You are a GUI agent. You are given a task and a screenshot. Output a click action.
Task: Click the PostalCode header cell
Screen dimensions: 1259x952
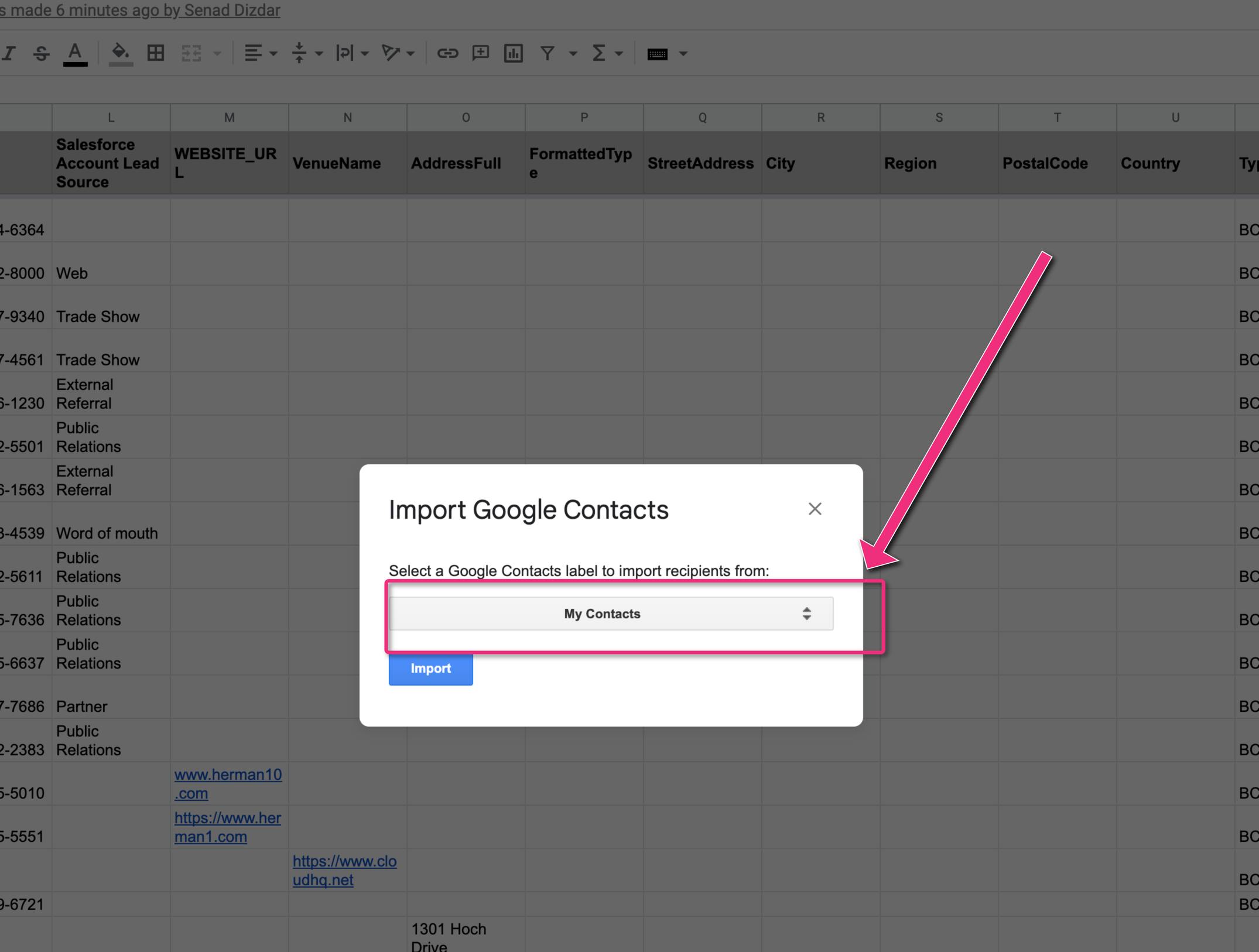click(x=1058, y=163)
